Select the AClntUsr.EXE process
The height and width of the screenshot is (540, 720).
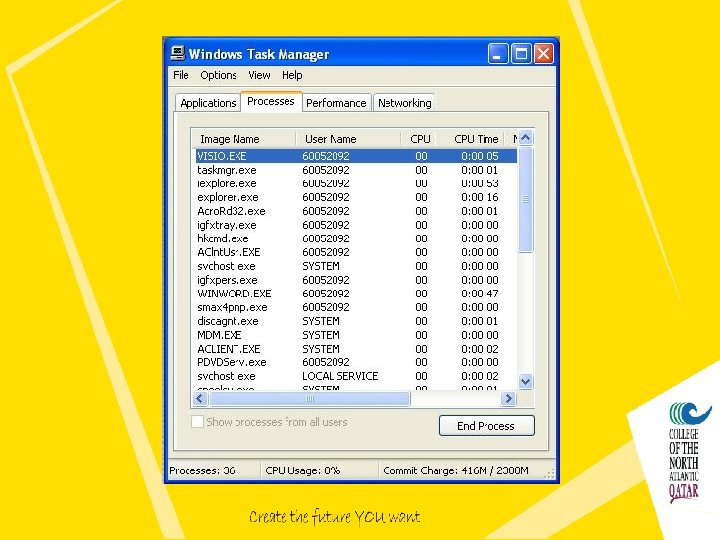coord(356,252)
